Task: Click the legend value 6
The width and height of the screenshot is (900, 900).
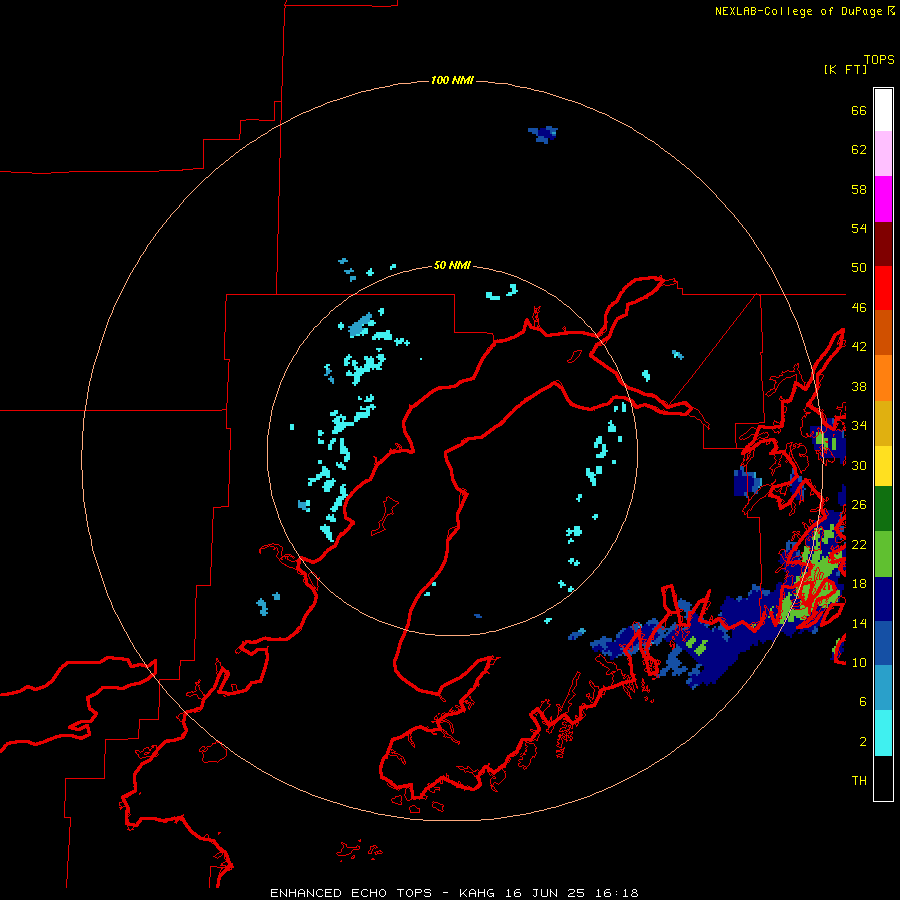Action: coord(863,702)
